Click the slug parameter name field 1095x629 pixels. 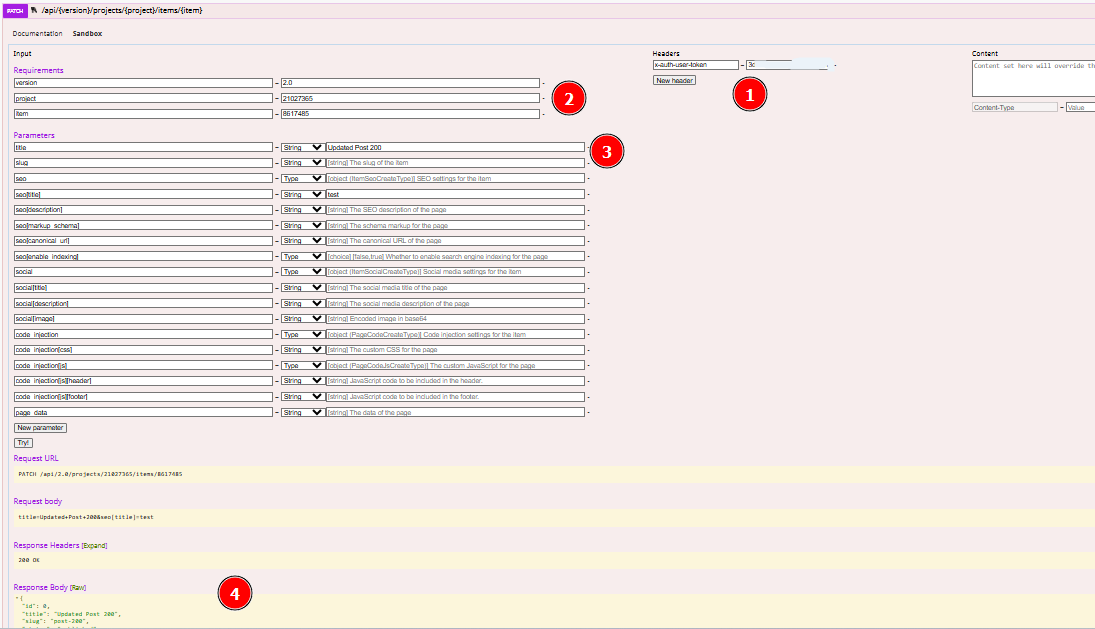point(143,163)
